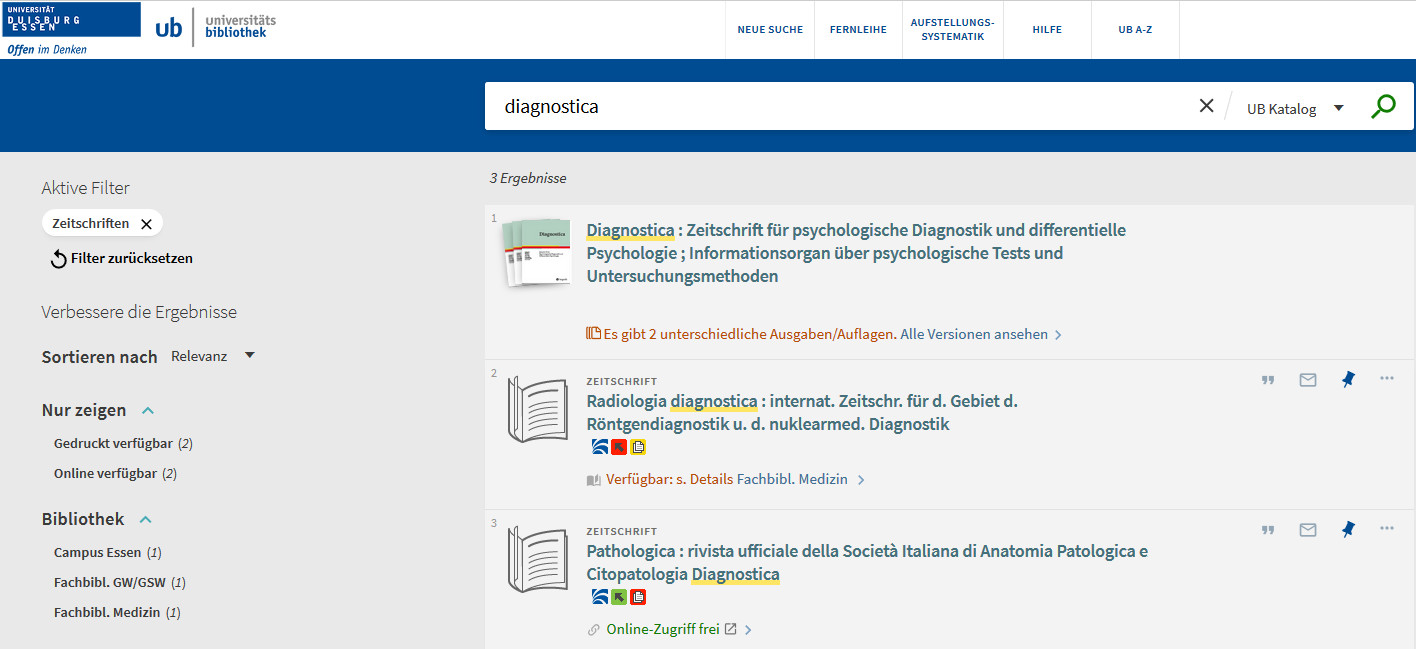Filter results by Fachbibl. Medizin library
Image resolution: width=1416 pixels, height=649 pixels.
click(107, 612)
